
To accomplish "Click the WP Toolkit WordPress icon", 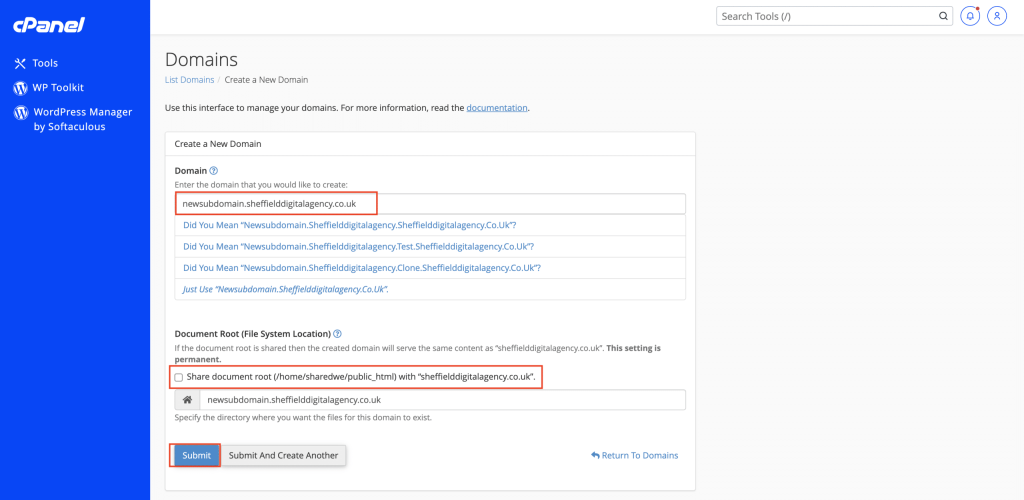I will click(x=20, y=88).
